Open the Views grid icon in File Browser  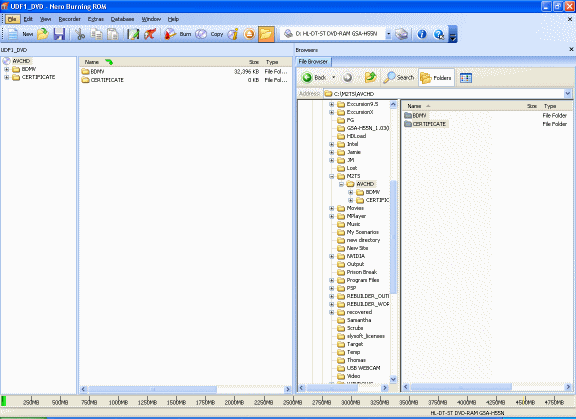pos(465,77)
